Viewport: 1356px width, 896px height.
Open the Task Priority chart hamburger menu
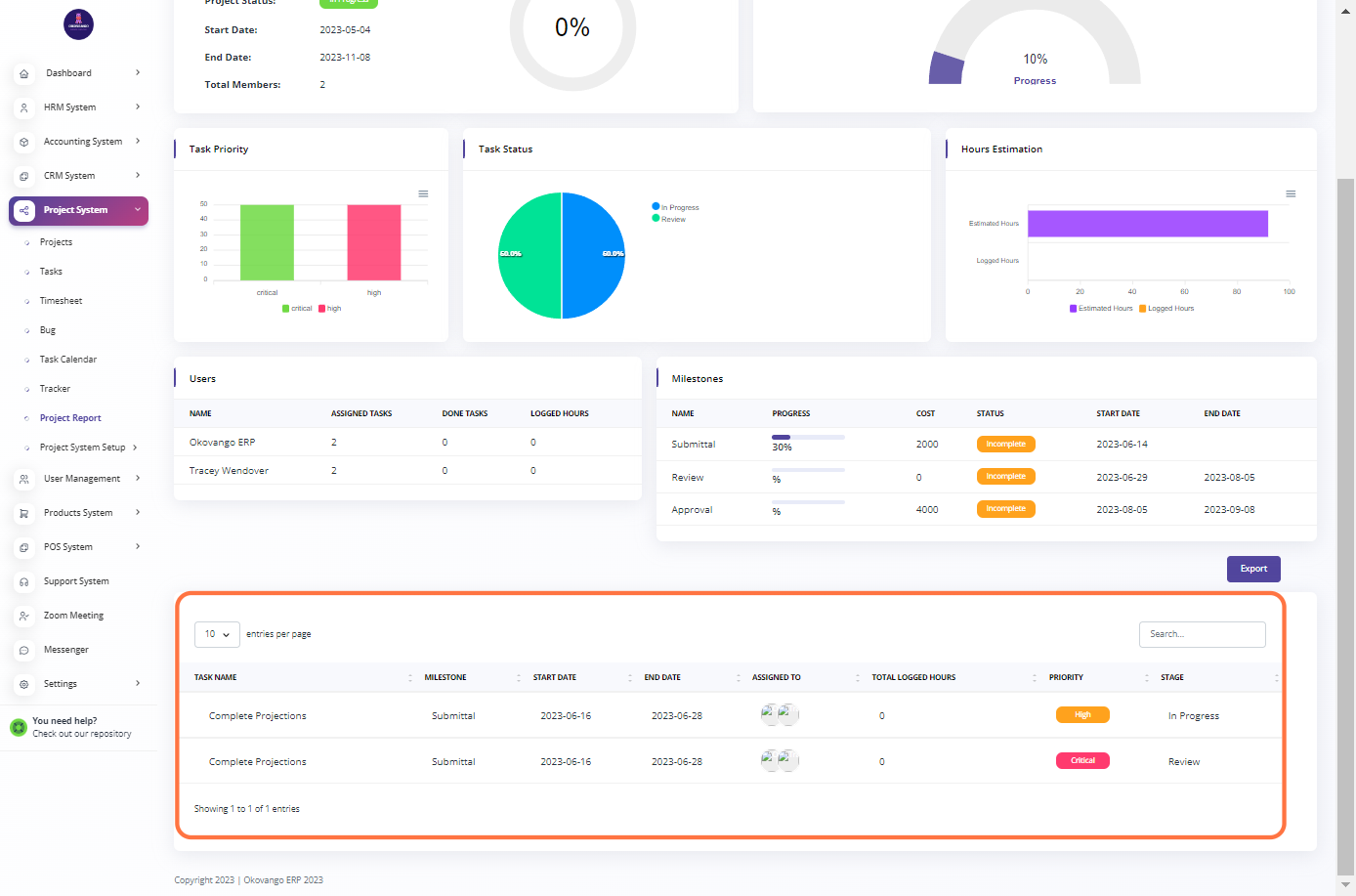tap(423, 193)
